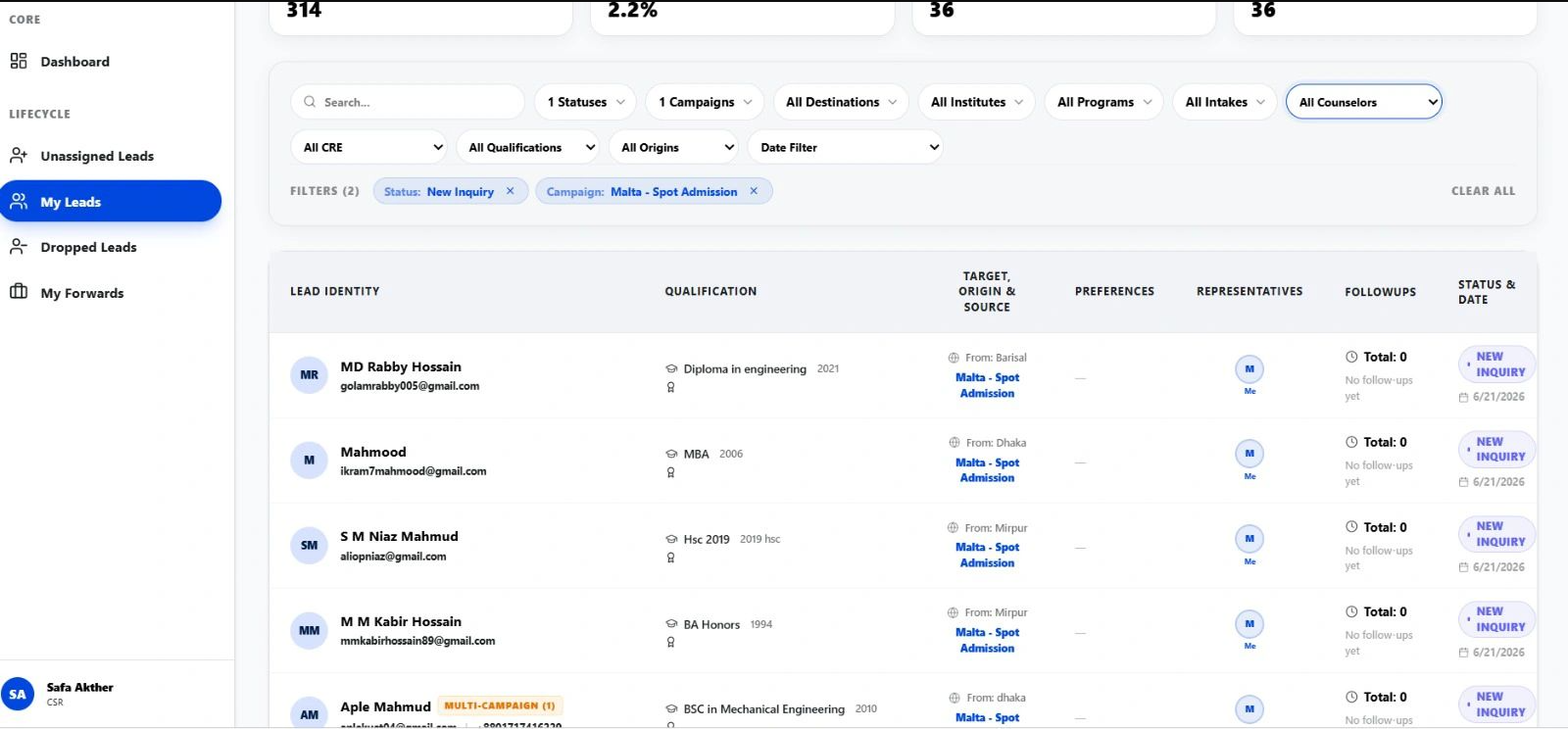Image resolution: width=1568 pixels, height=729 pixels.
Task: Expand the All CRE dropdown
Action: [x=369, y=147]
